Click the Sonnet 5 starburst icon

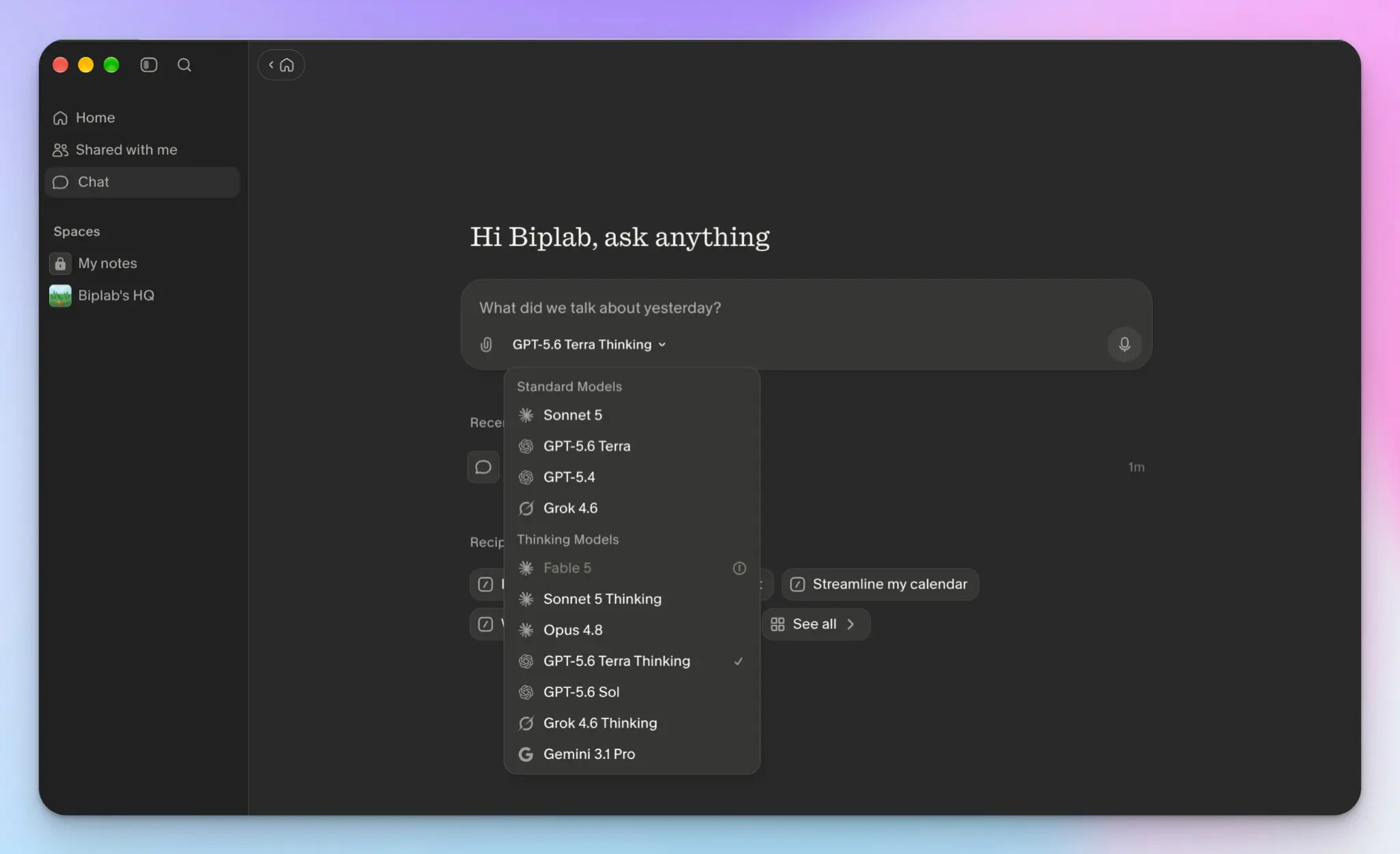click(526, 415)
